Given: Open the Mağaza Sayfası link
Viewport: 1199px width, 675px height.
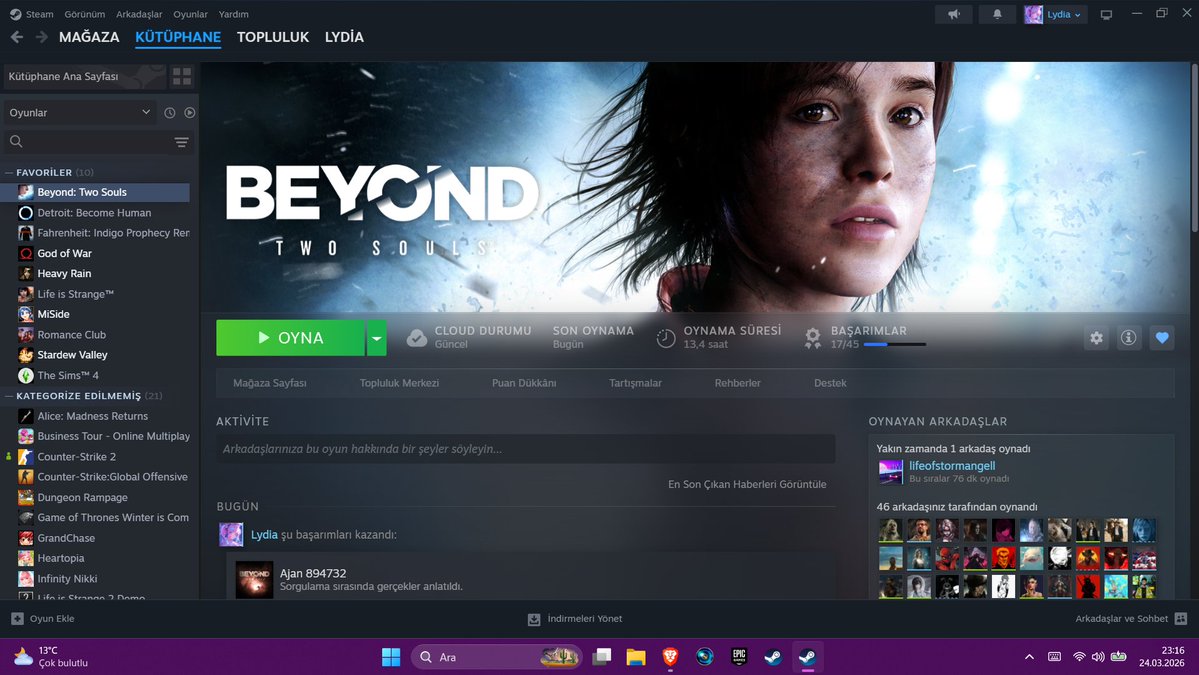Looking at the screenshot, I should point(270,383).
